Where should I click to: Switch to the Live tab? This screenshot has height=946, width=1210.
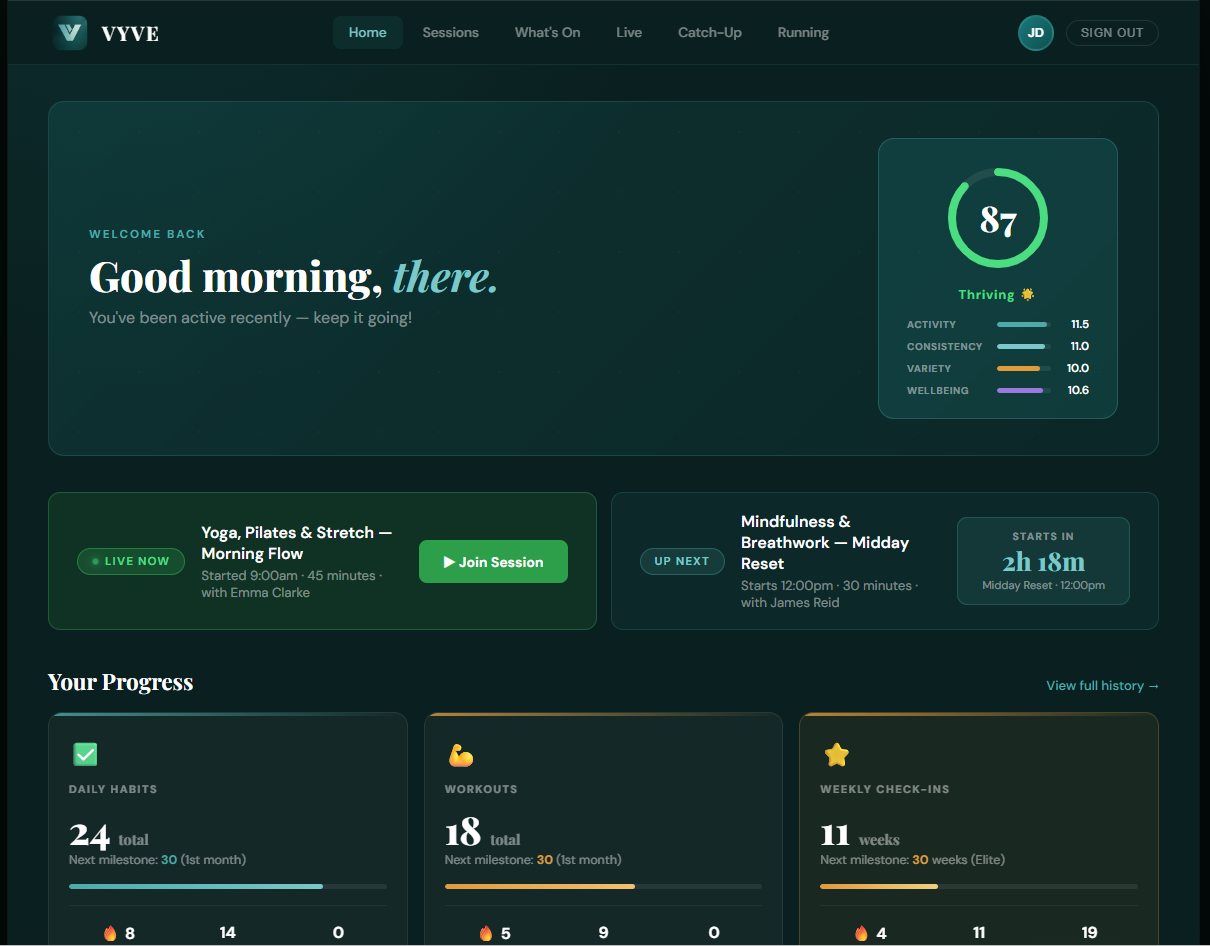click(x=629, y=33)
